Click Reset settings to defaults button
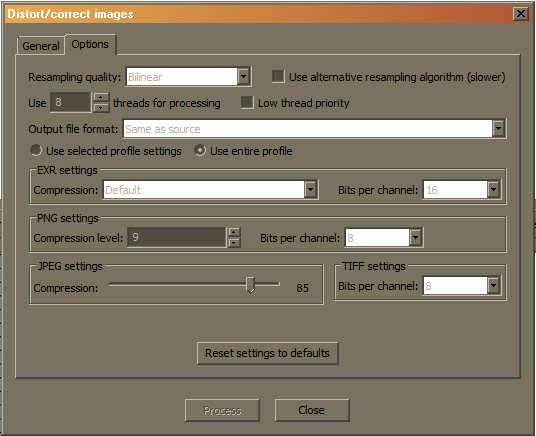The width and height of the screenshot is (536, 436). tap(268, 353)
